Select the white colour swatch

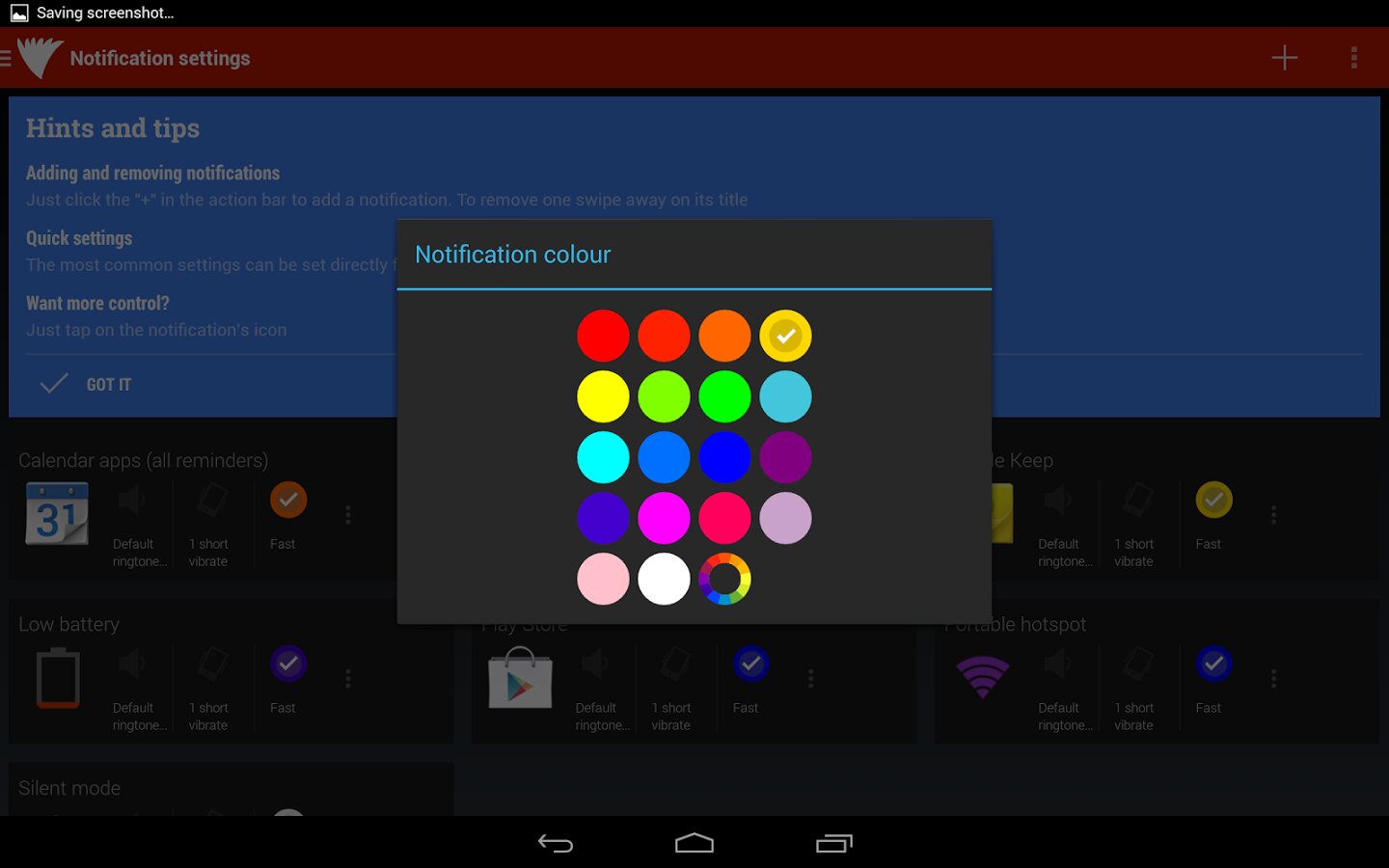[x=664, y=579]
